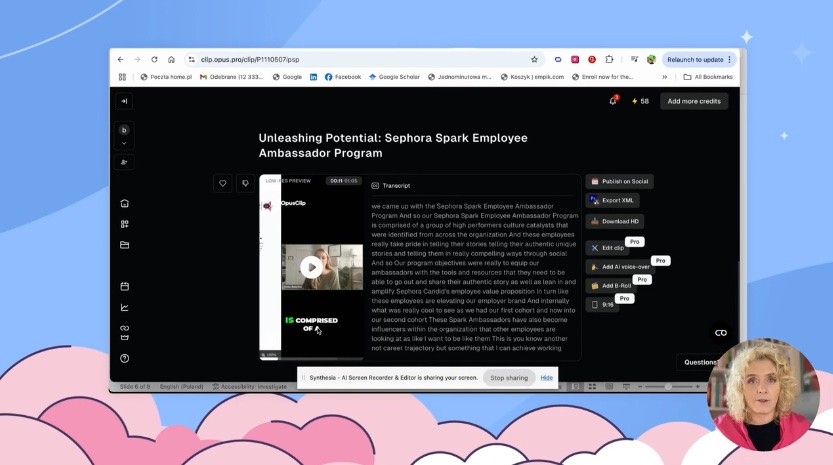Open the analytics chart icon in sidebar
Image resolution: width=833 pixels, height=465 pixels.
click(x=124, y=307)
